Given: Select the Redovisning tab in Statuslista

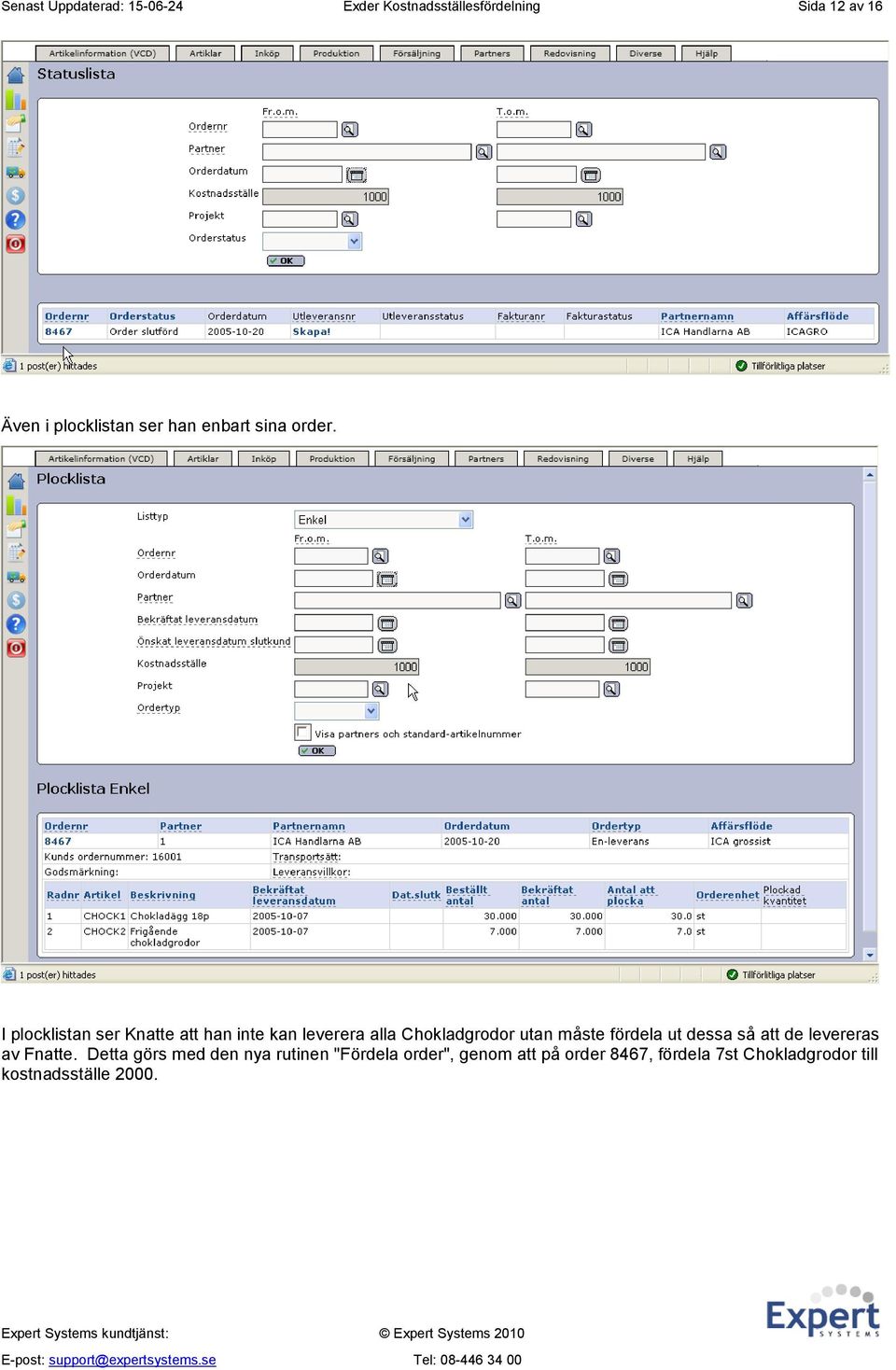Looking at the screenshot, I should point(569,54).
